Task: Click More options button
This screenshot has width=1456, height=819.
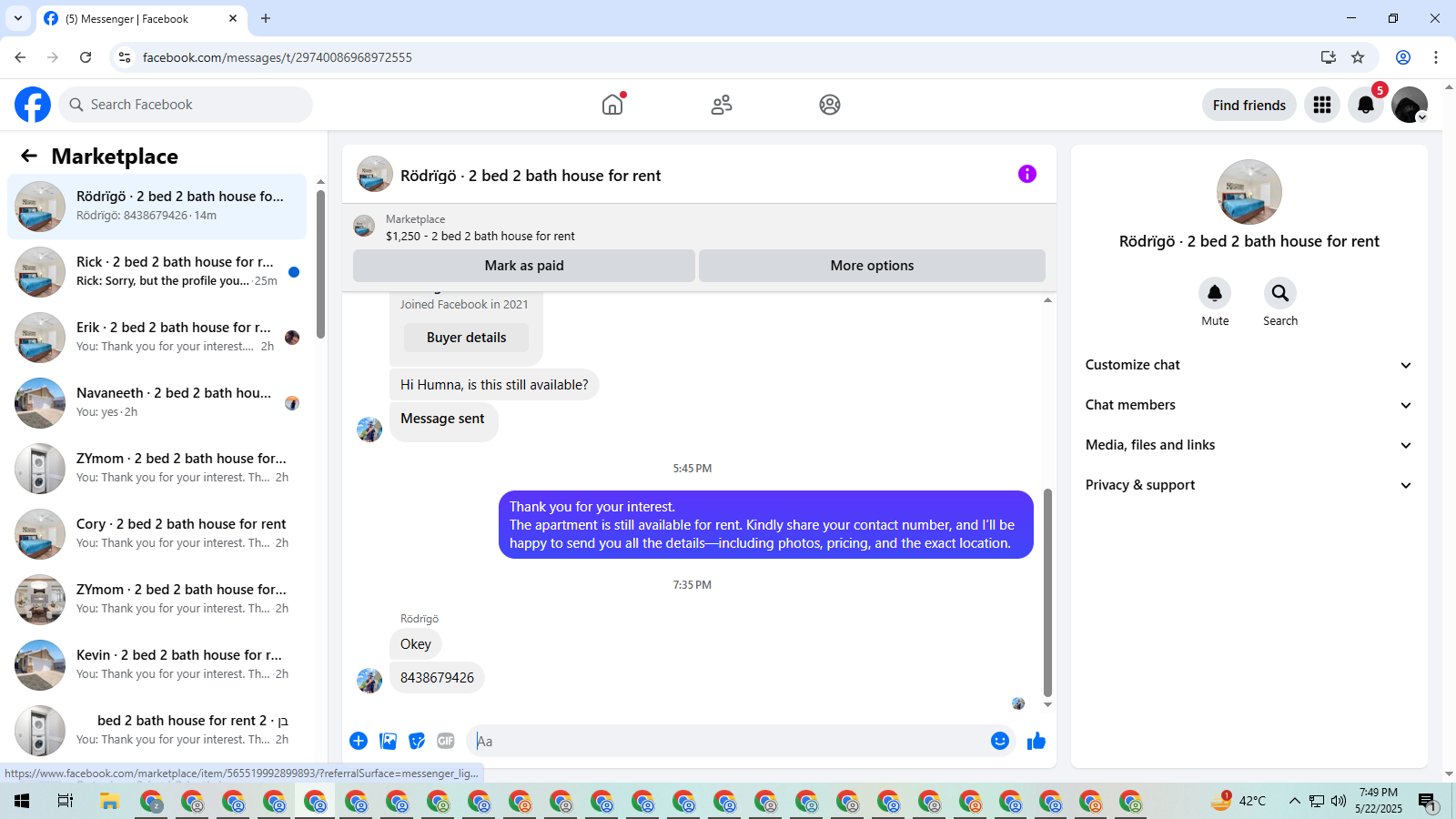Action: click(x=872, y=266)
